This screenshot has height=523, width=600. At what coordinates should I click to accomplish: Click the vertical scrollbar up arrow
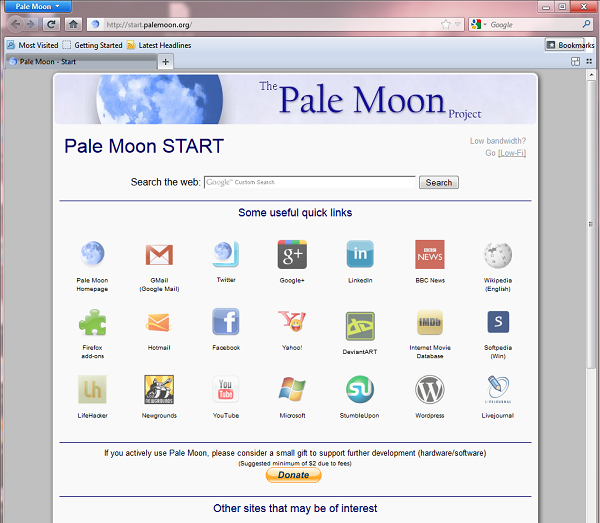tap(591, 75)
